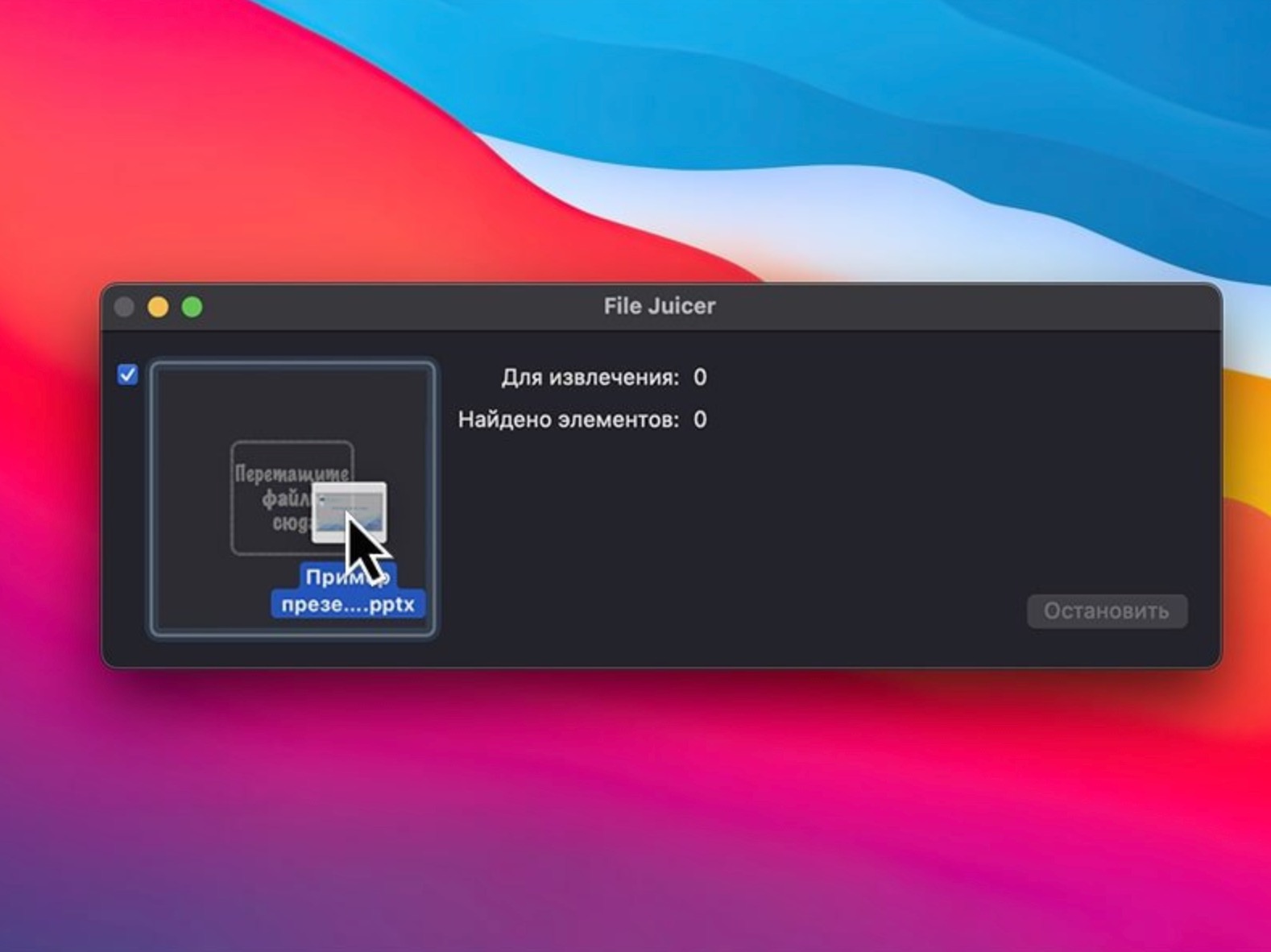Click the Найдено элементов count value

pos(700,420)
